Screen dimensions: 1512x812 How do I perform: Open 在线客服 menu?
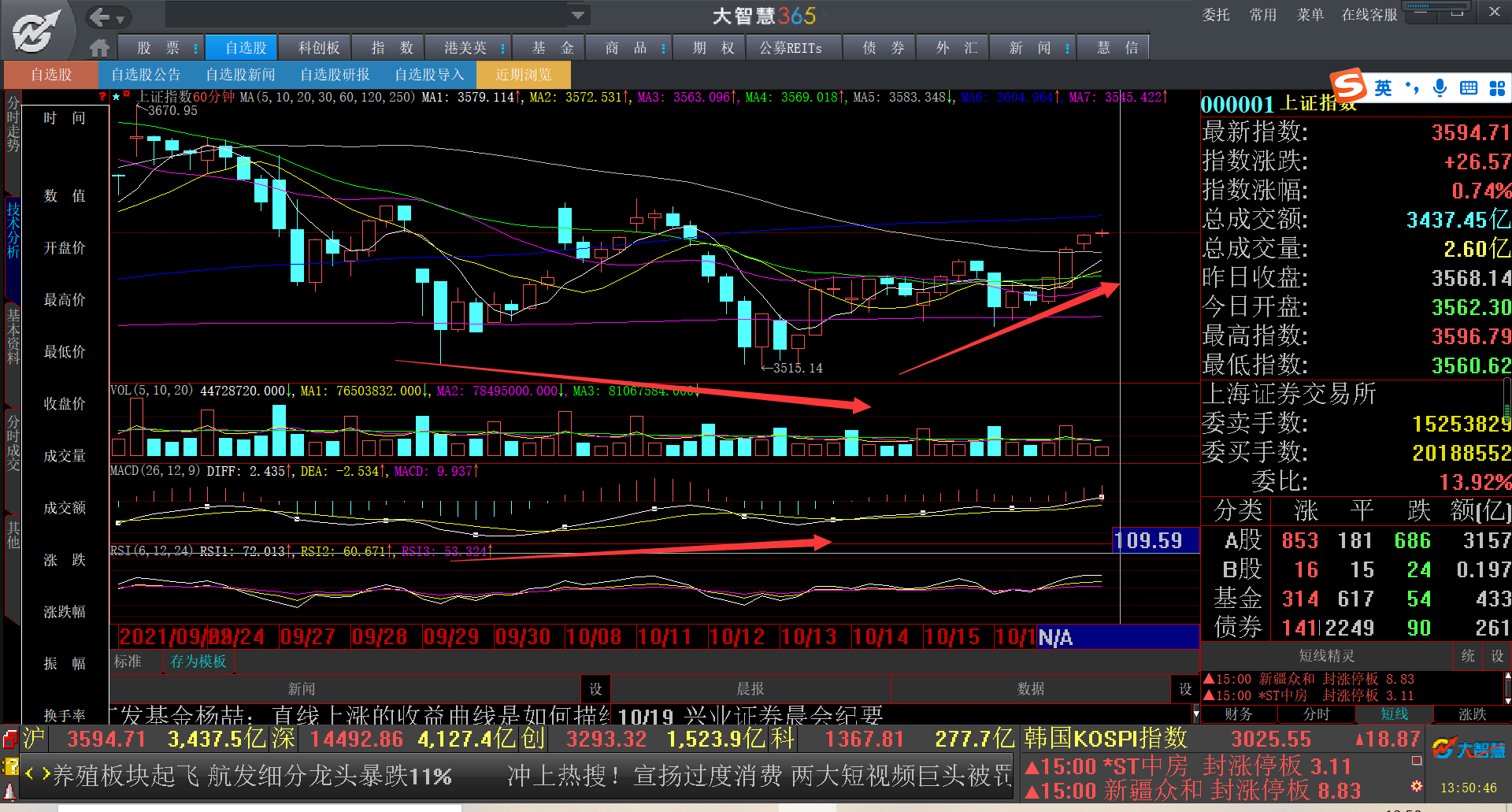click(1369, 15)
